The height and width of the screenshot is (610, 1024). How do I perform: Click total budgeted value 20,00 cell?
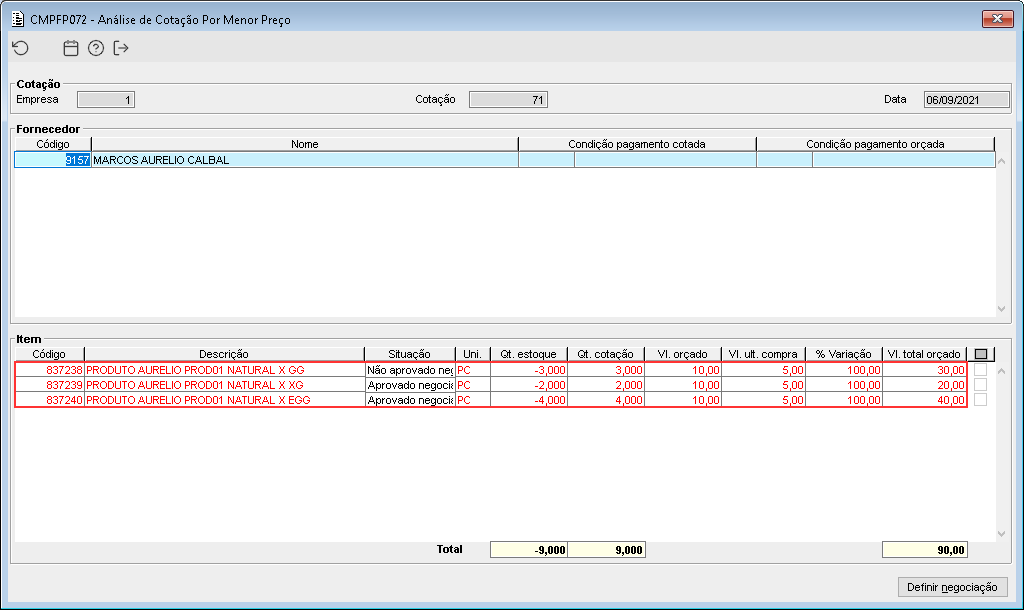[924, 385]
